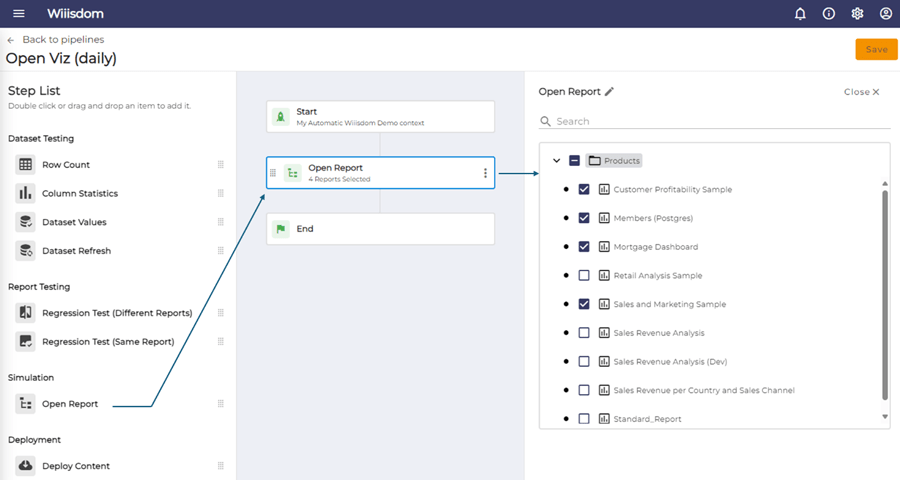Click the pencil icon beside Open Report title
900x480 pixels.
click(610, 91)
